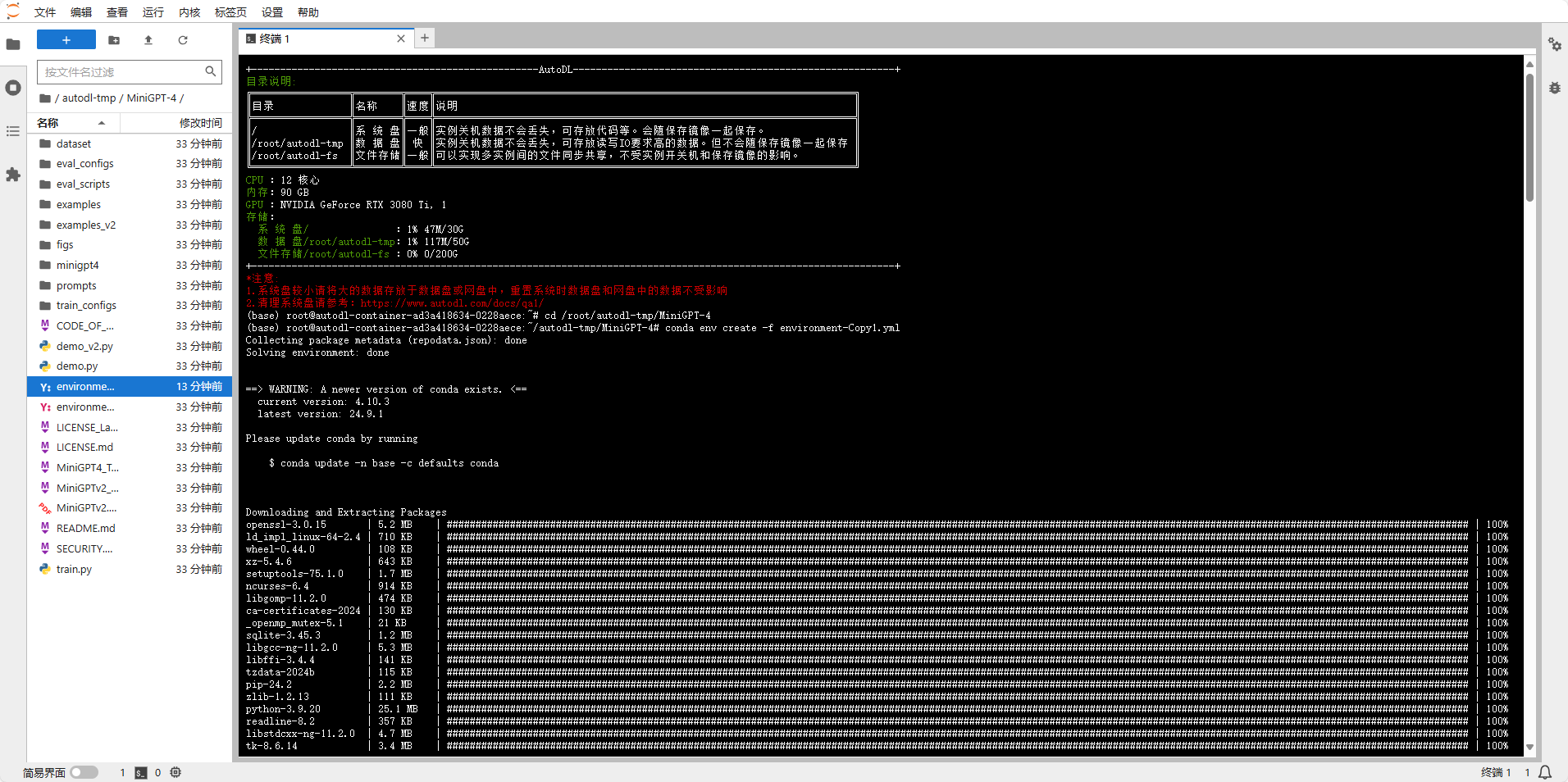Open the 运行 menu
This screenshot has height=782, width=1568.
pyautogui.click(x=153, y=12)
